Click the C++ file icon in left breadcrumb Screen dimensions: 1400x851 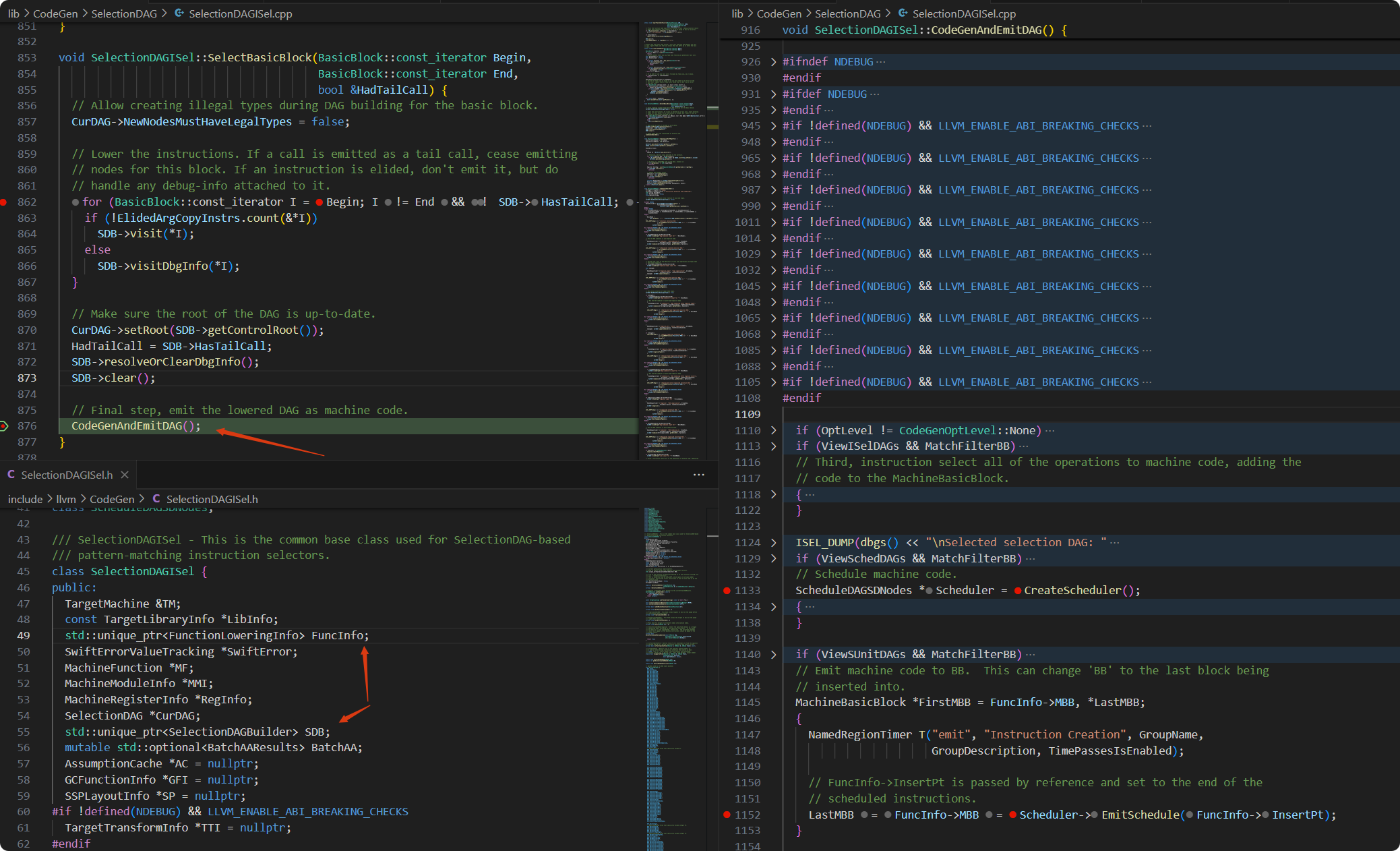tap(179, 13)
